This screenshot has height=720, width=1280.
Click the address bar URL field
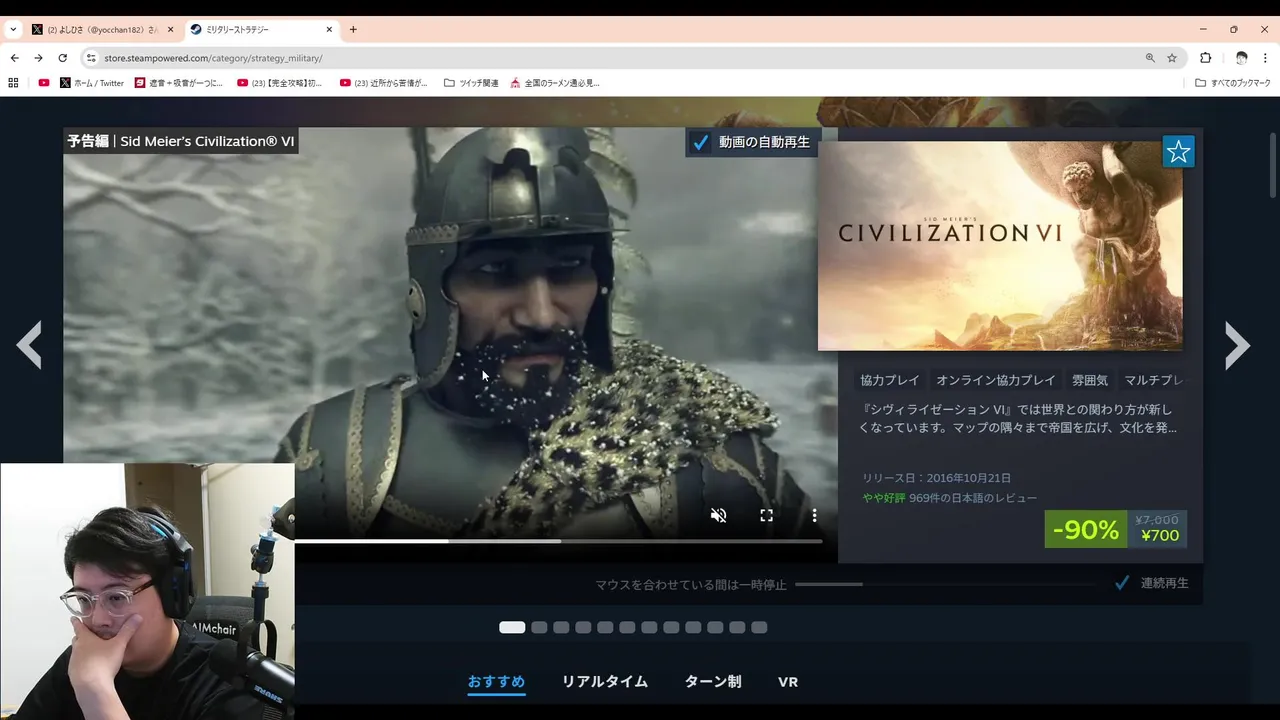coord(620,58)
